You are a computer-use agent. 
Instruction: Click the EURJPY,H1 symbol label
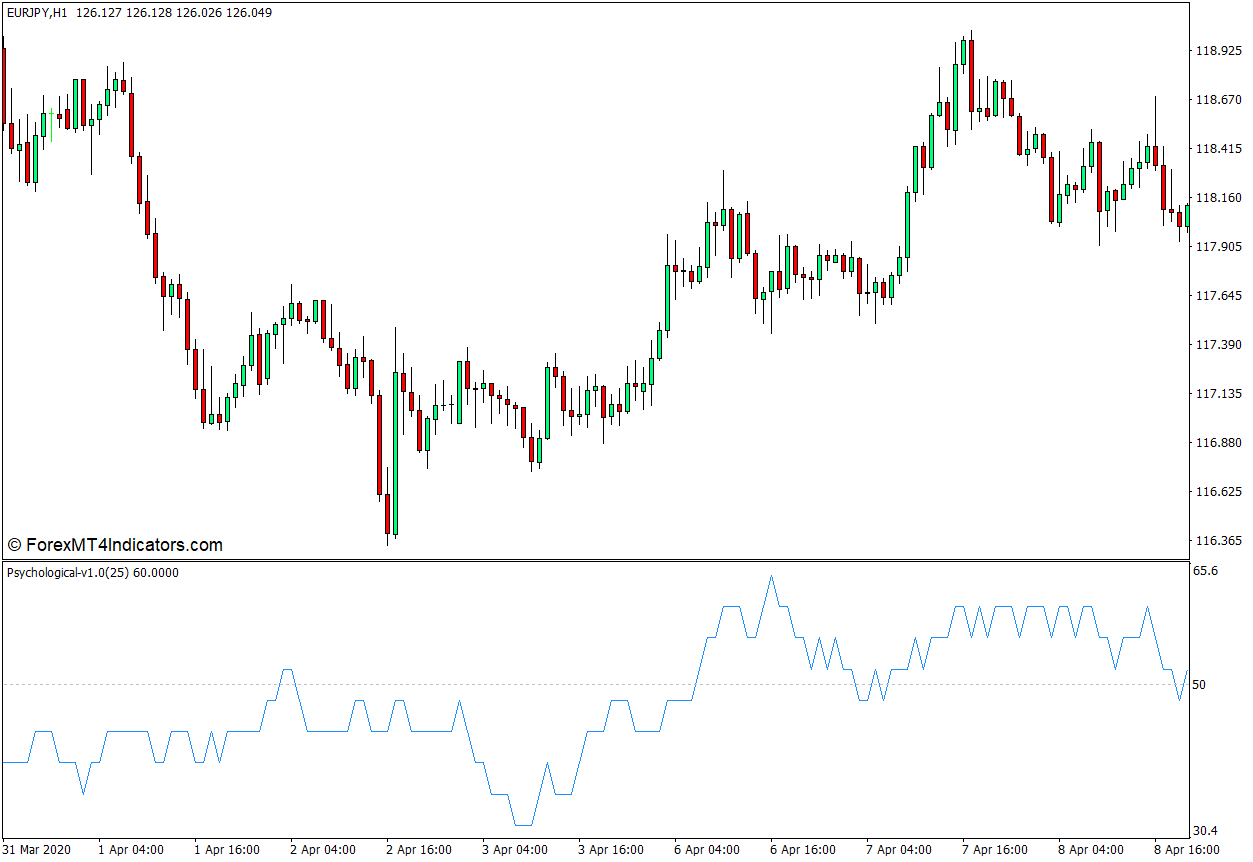(x=37, y=13)
